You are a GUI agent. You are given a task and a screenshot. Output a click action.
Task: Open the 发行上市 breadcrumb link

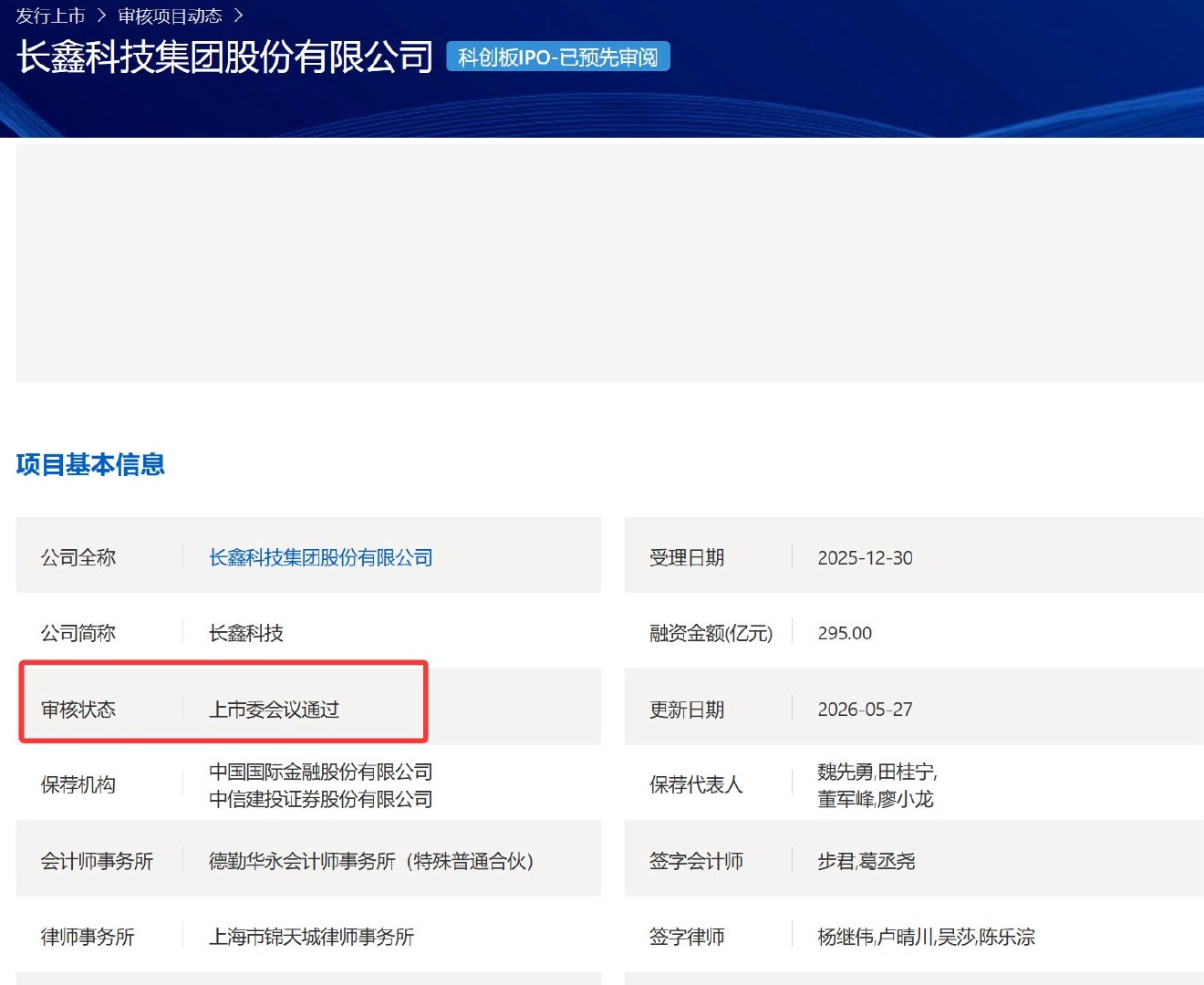click(x=50, y=16)
